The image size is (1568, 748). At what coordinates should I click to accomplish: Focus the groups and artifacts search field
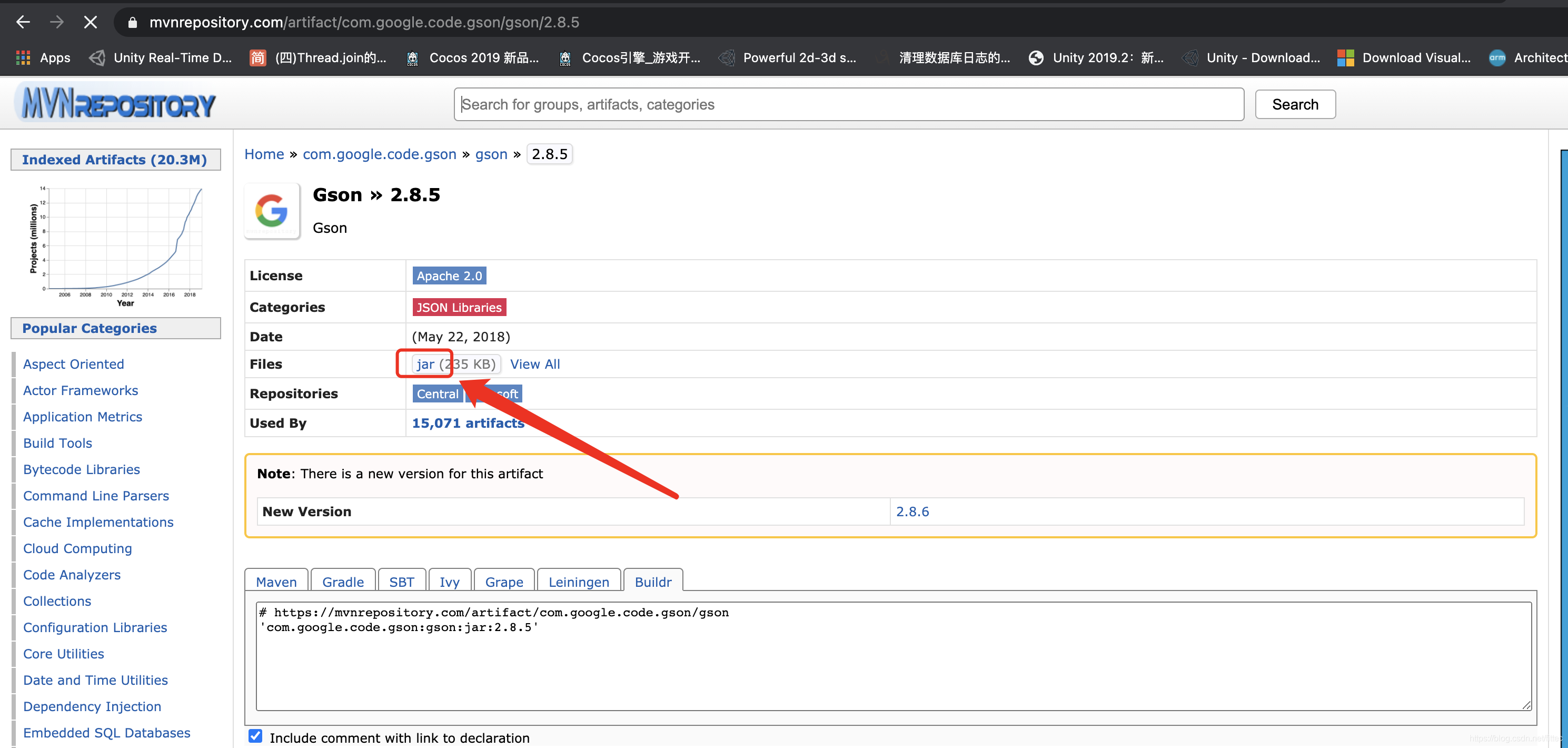(849, 104)
